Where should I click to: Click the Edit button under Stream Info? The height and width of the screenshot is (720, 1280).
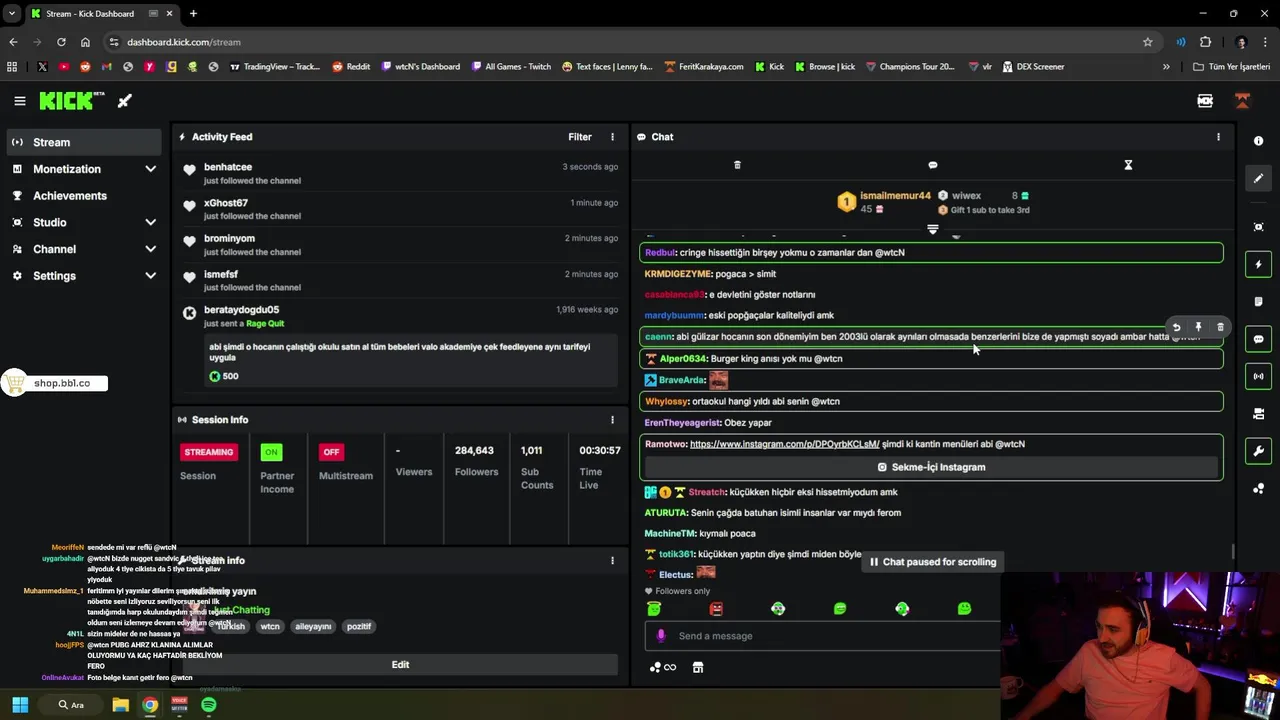(400, 665)
